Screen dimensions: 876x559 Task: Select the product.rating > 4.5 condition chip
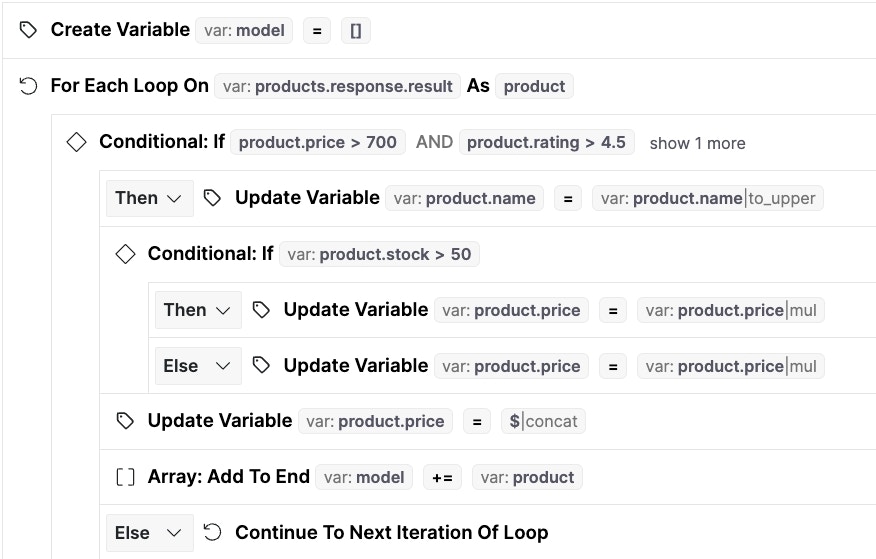pyautogui.click(x=546, y=142)
